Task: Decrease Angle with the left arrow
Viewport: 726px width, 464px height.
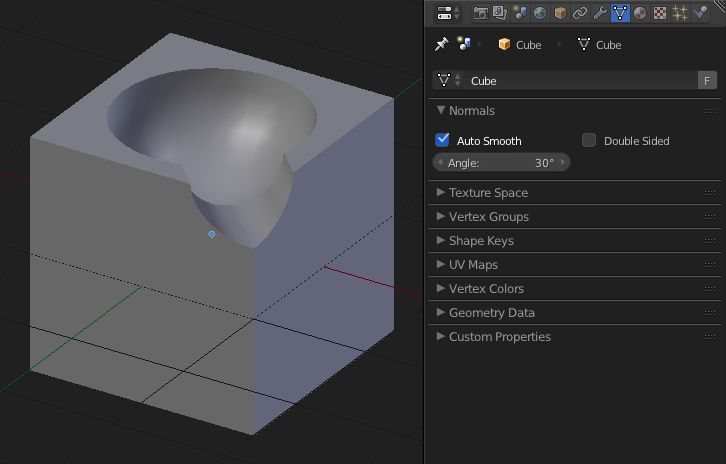Action: [440, 163]
